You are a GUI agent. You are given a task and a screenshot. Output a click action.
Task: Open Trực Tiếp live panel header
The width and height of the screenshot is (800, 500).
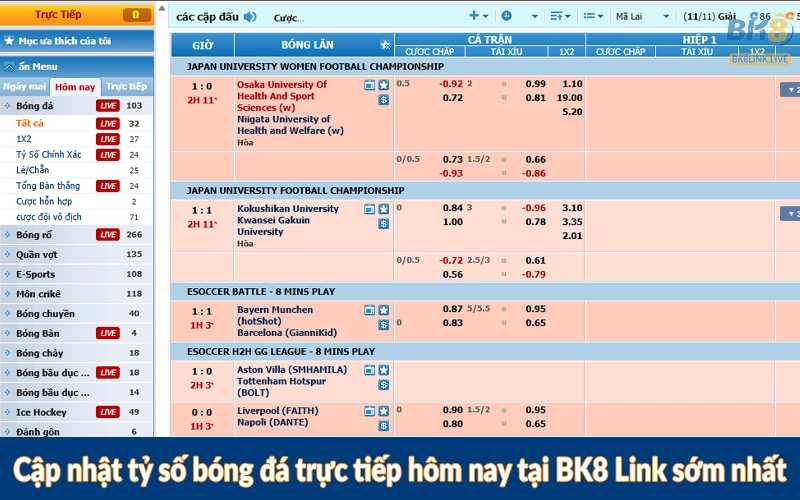(x=77, y=14)
